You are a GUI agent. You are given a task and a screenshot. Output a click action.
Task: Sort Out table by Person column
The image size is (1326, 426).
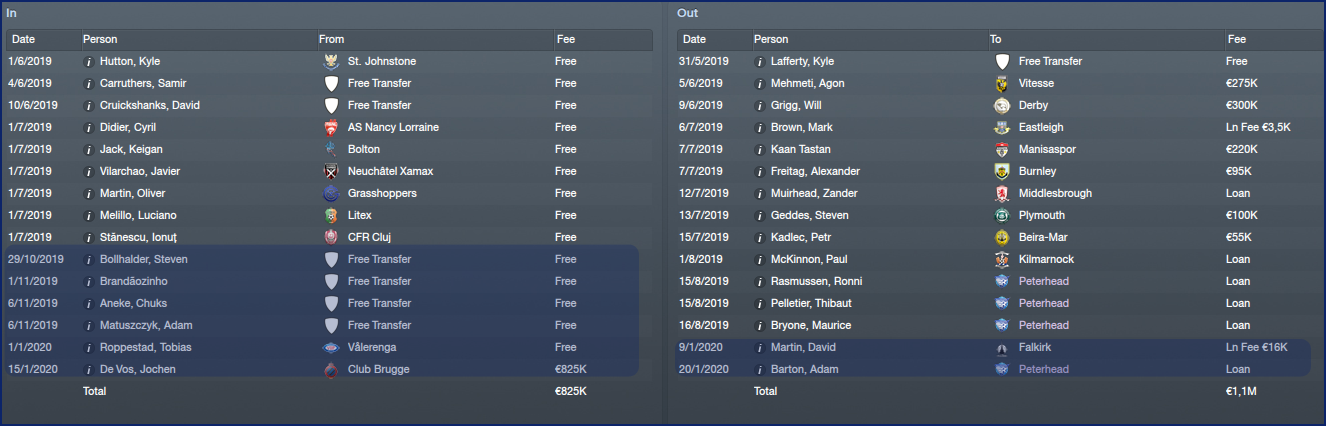tap(771, 40)
